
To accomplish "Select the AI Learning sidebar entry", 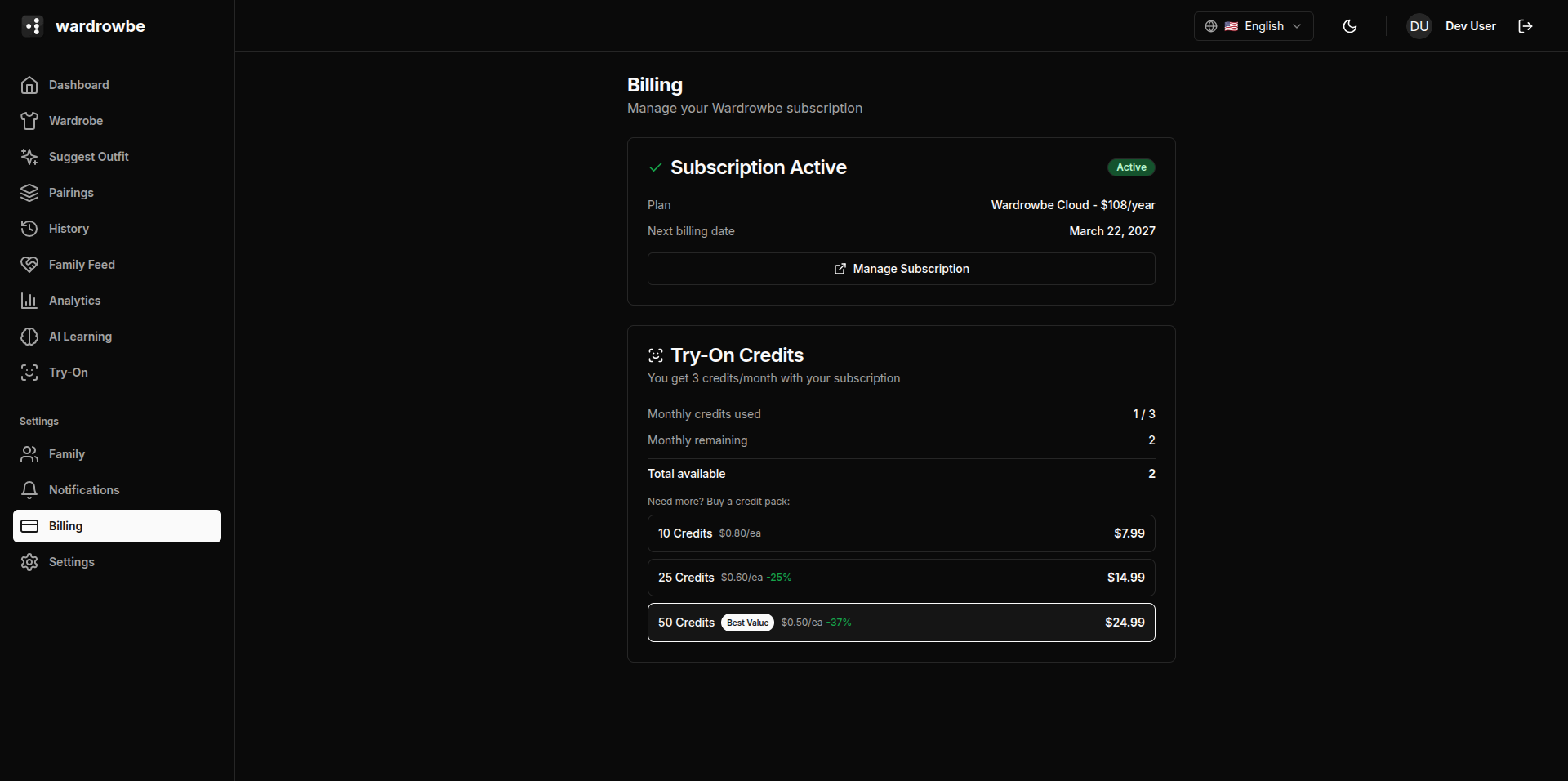I will 80,337.
